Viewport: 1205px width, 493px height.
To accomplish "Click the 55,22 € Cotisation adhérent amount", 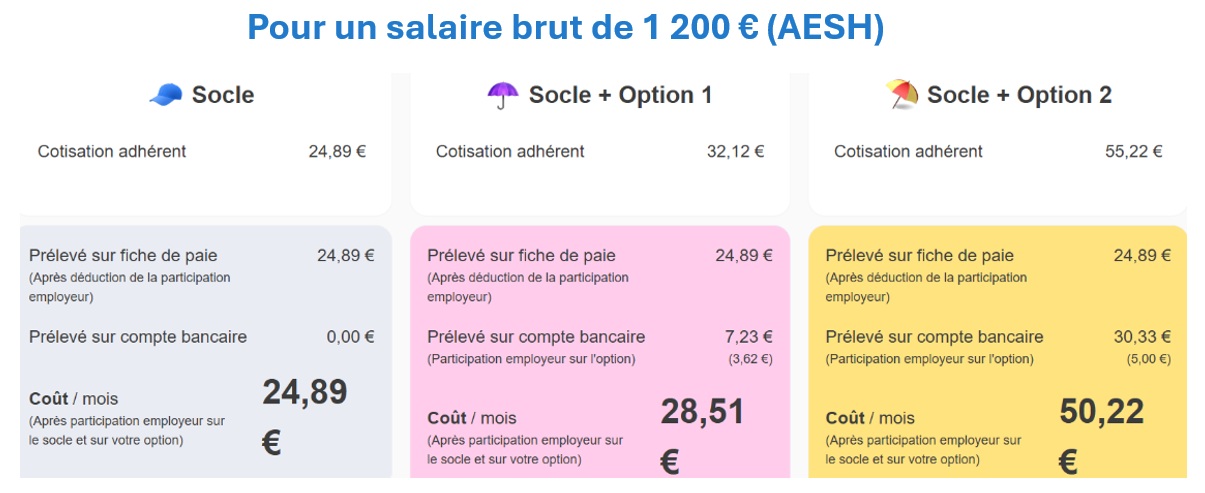I will tap(1133, 152).
